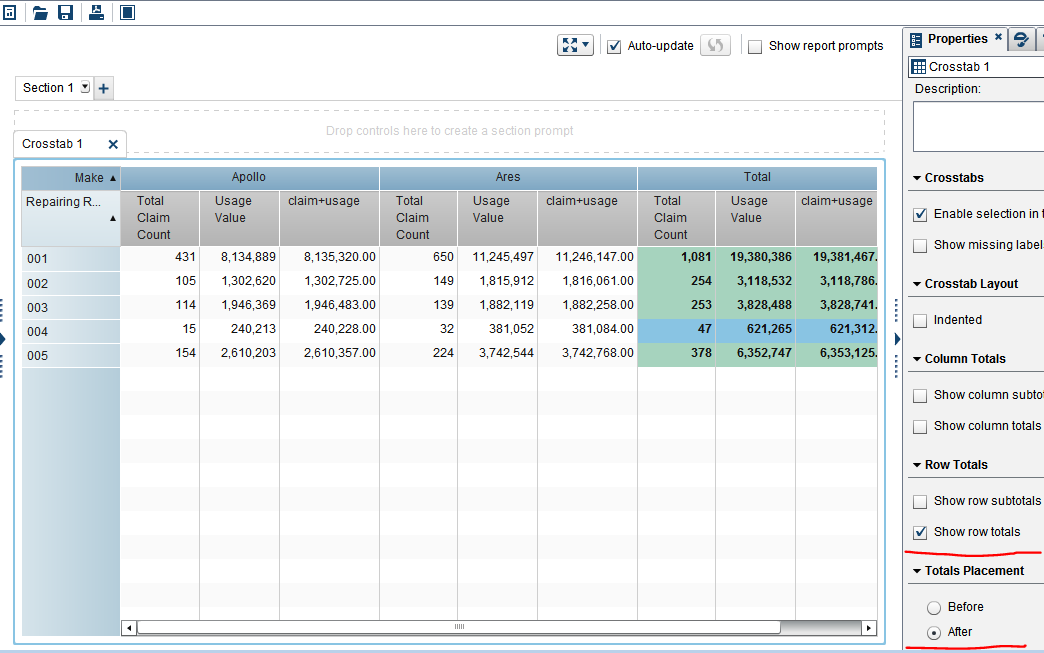Open the Crosstab 1 object selector dropdown
Viewport: 1044px width, 653px height.
click(975, 67)
